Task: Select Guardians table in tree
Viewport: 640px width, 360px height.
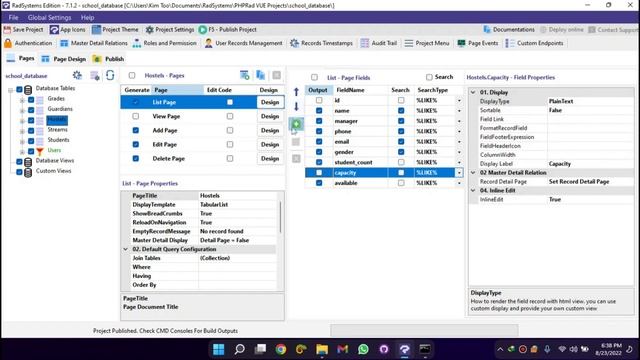Action: pos(60,109)
